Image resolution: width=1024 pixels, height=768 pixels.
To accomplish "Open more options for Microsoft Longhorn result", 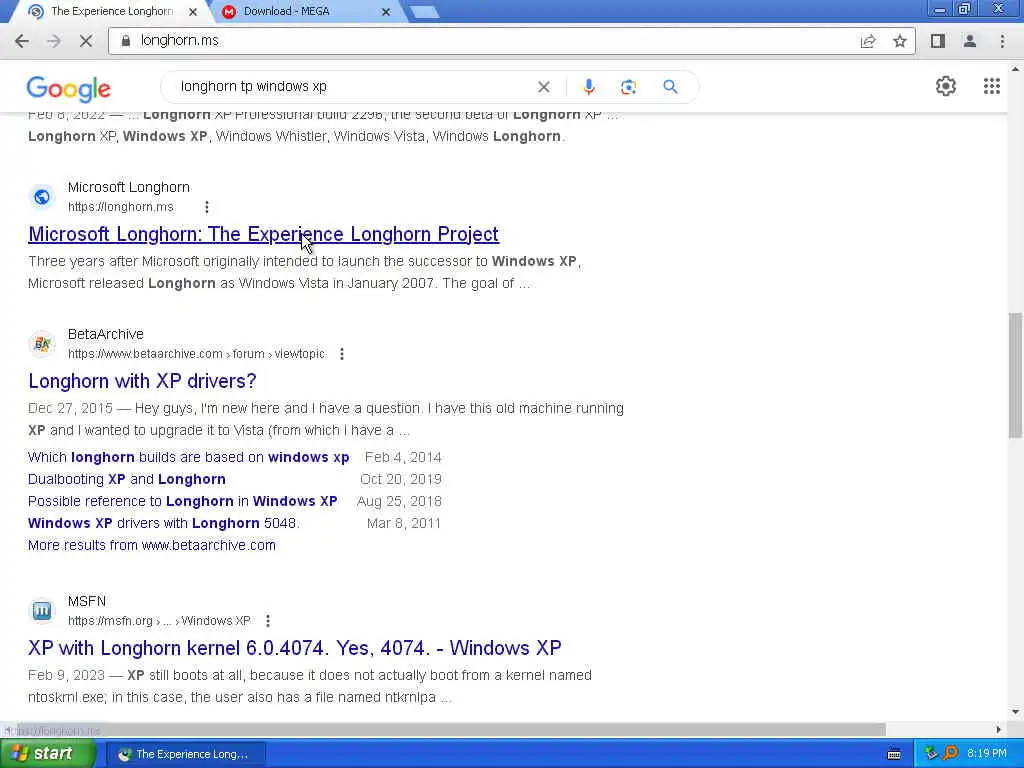I will [206, 207].
